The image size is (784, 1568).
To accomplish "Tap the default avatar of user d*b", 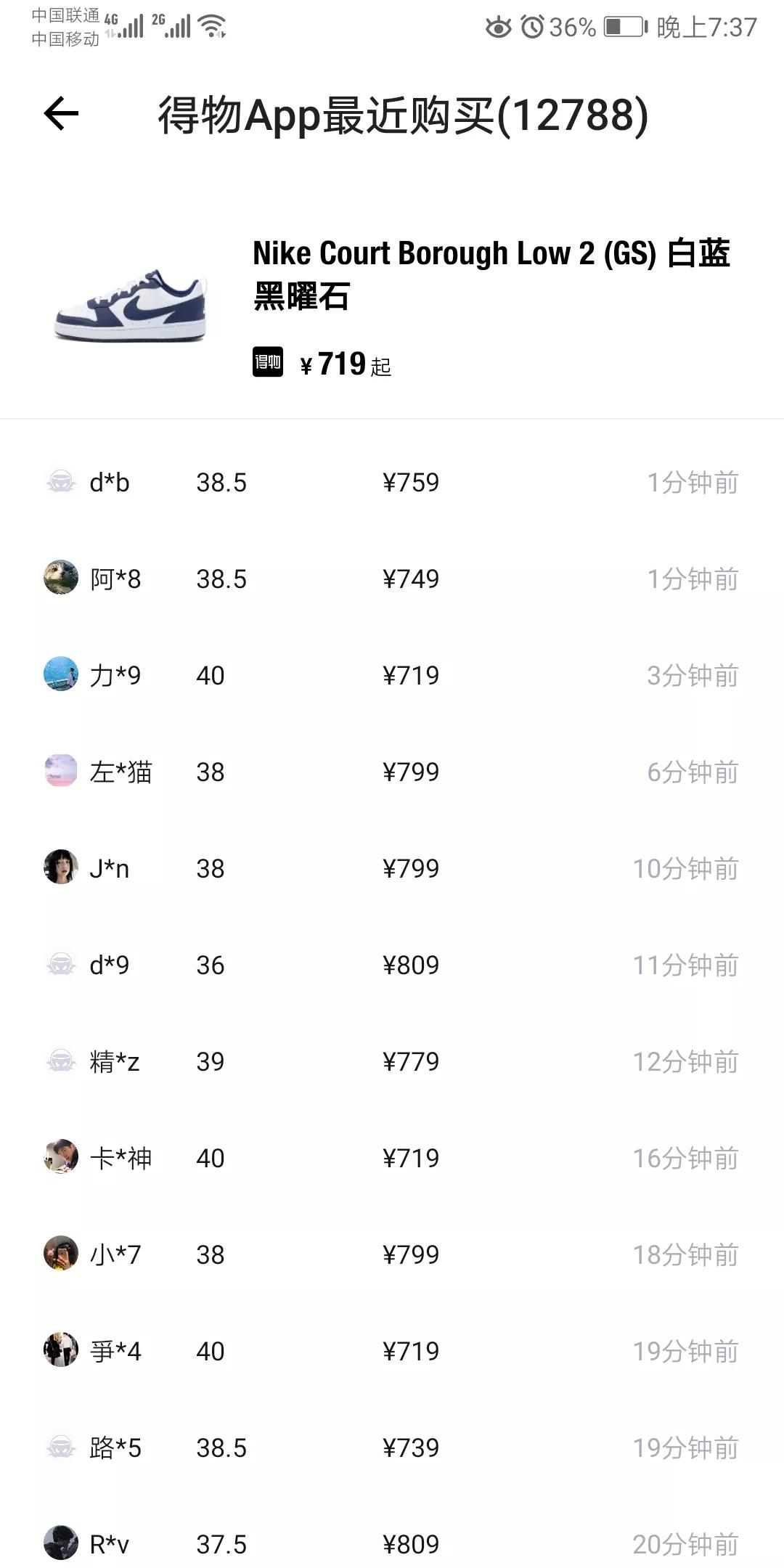I will (61, 482).
